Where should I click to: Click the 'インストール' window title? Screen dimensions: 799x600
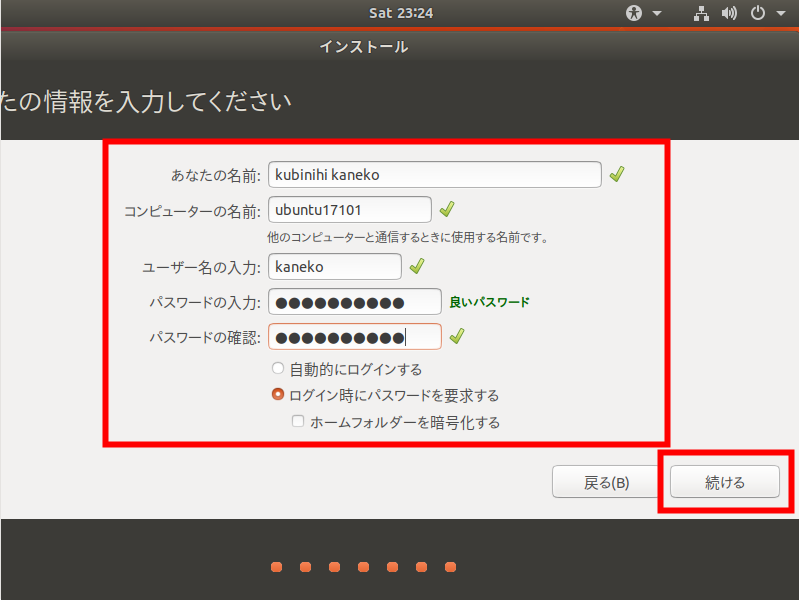[x=364, y=47]
